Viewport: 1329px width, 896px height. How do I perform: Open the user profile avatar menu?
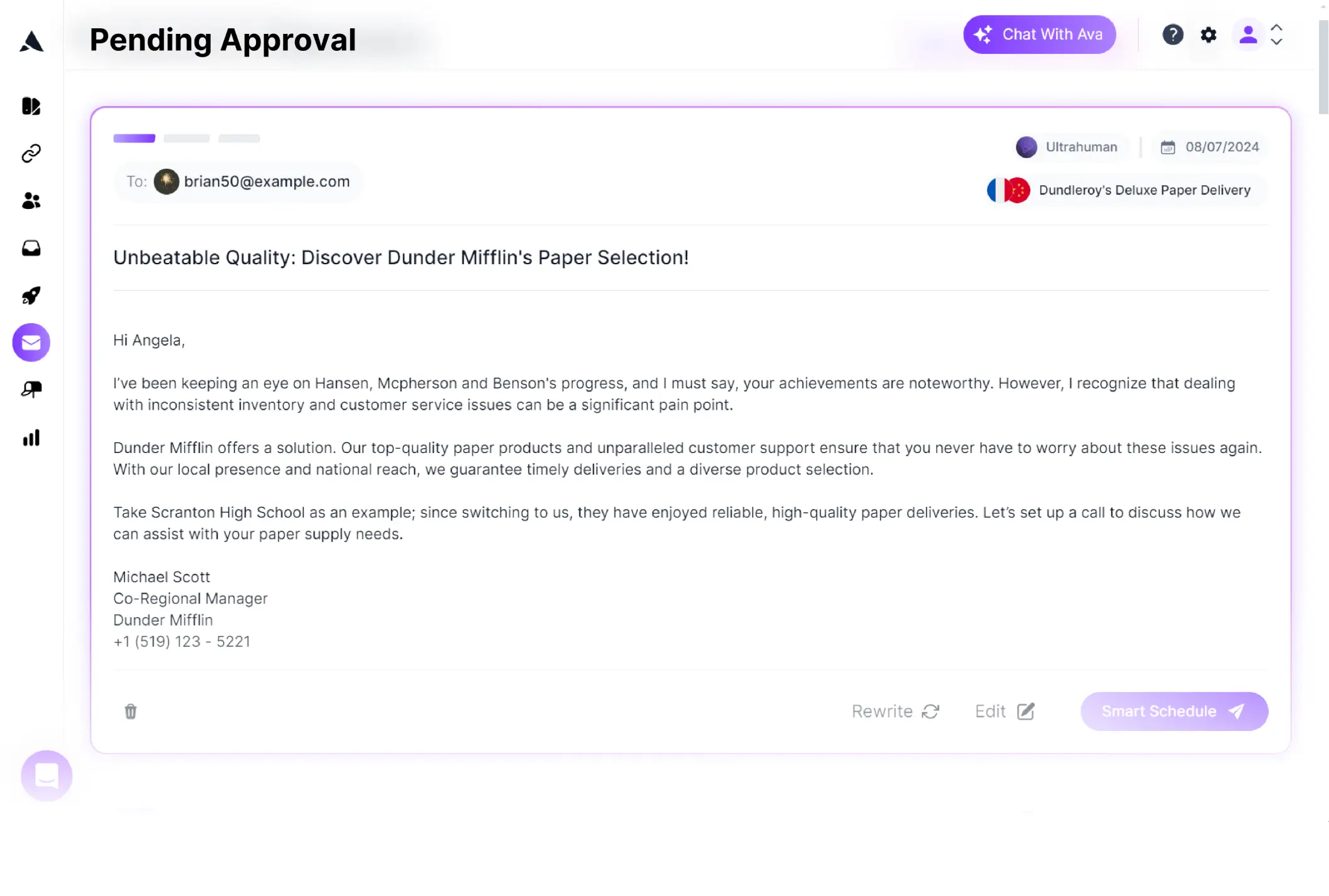[1249, 35]
